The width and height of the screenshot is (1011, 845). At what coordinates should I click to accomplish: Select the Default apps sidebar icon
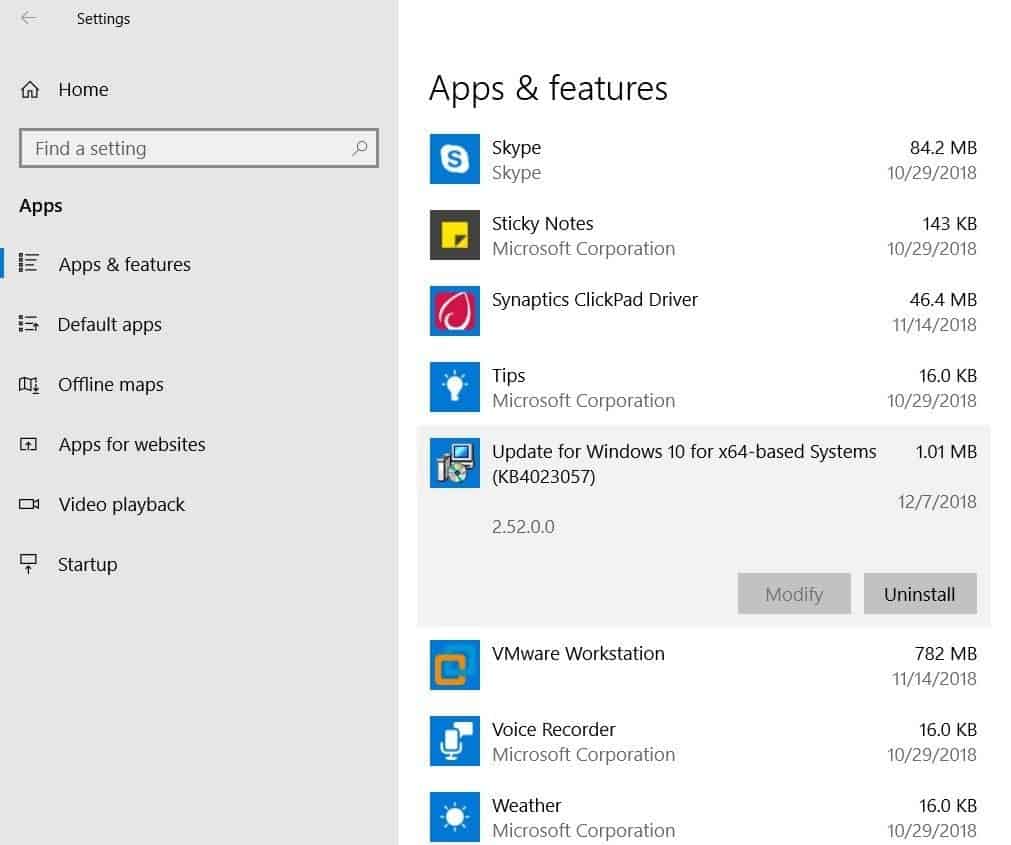28,324
